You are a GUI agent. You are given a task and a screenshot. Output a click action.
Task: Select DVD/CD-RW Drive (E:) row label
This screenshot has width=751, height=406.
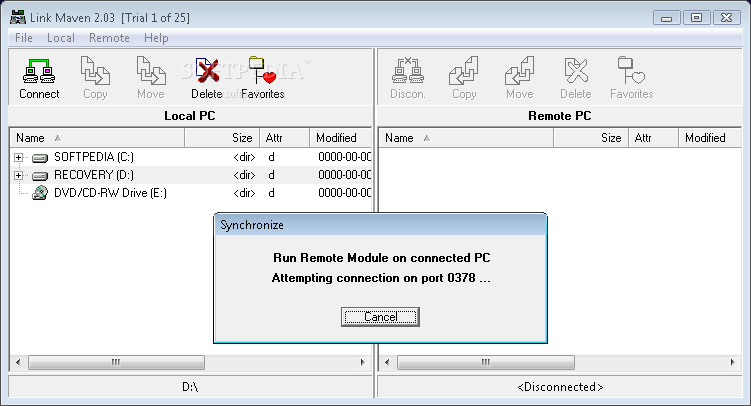pyautogui.click(x=110, y=193)
